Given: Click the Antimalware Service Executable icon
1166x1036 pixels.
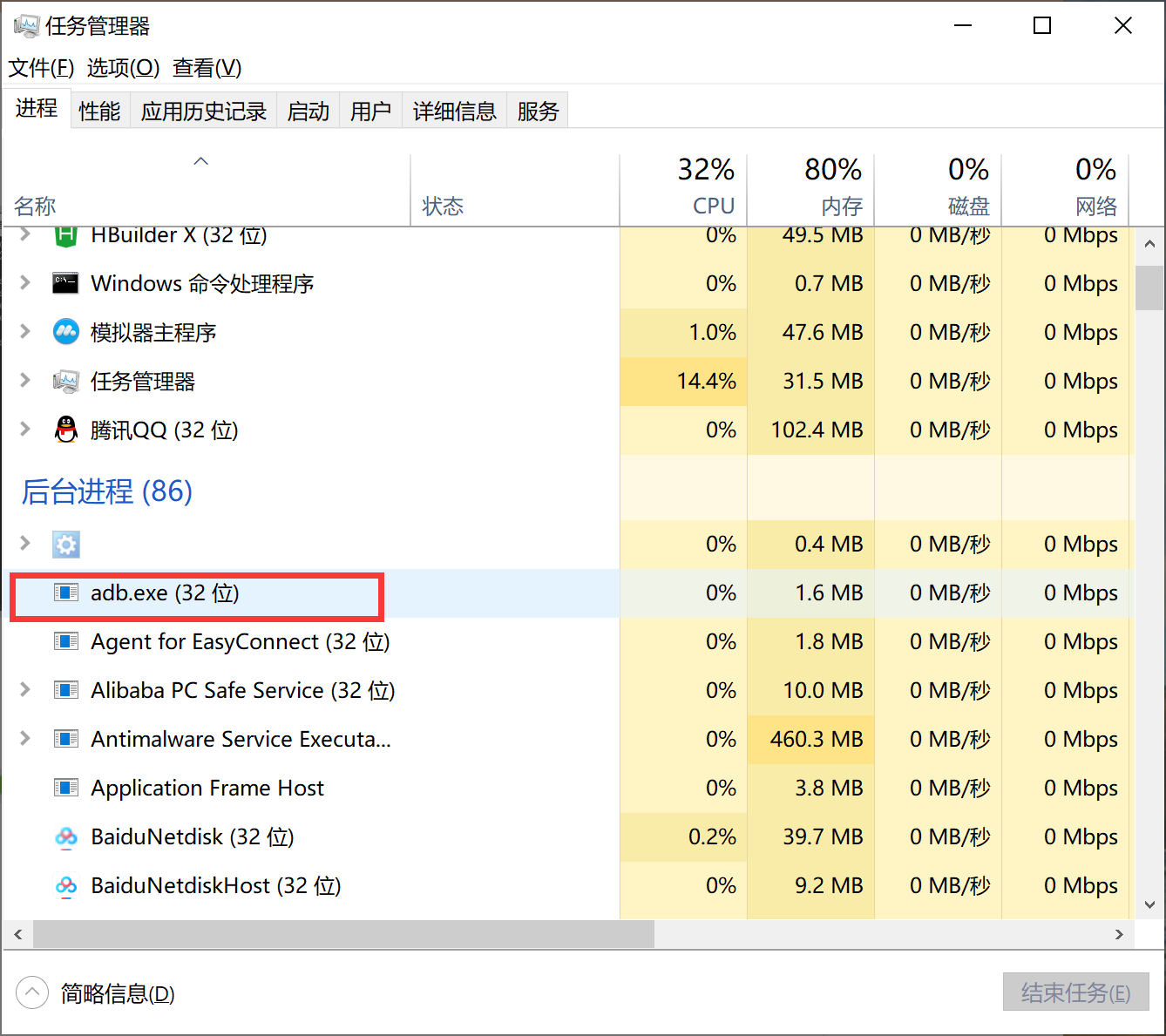Looking at the screenshot, I should [66, 740].
